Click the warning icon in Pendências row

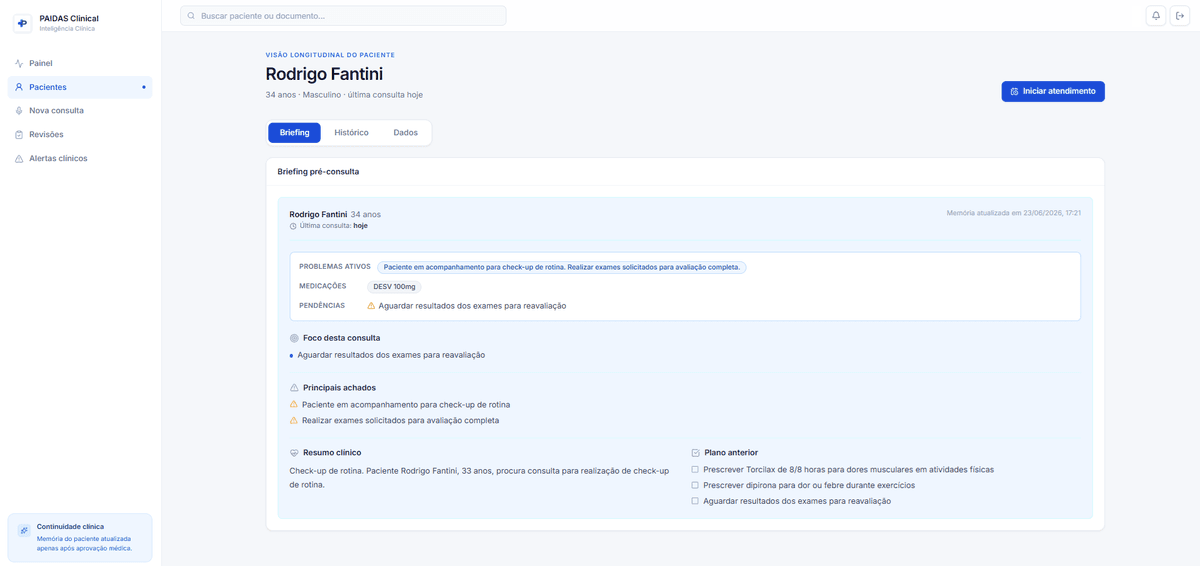(371, 306)
